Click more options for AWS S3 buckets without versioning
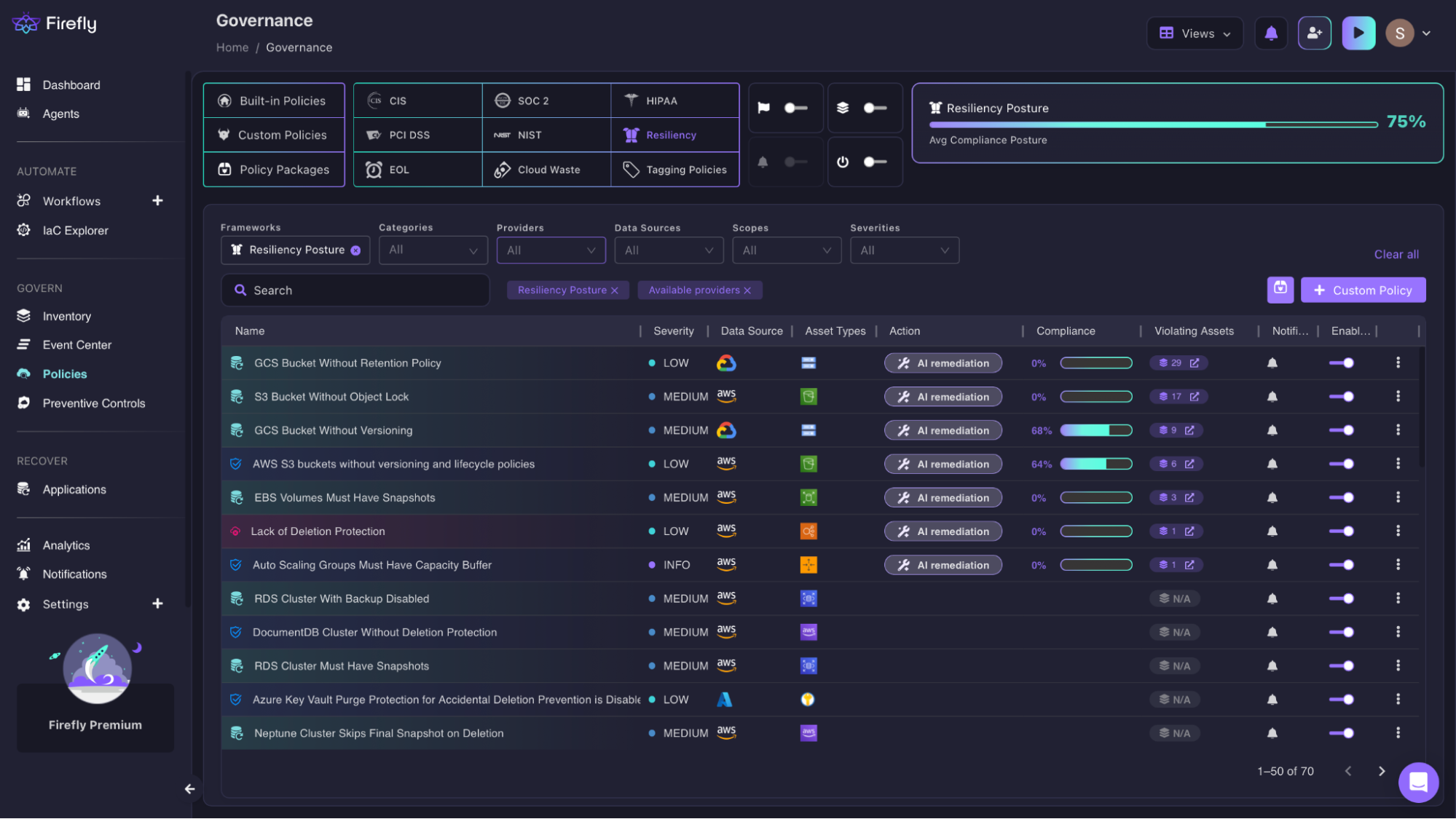The width and height of the screenshot is (1456, 819). pos(1398,464)
